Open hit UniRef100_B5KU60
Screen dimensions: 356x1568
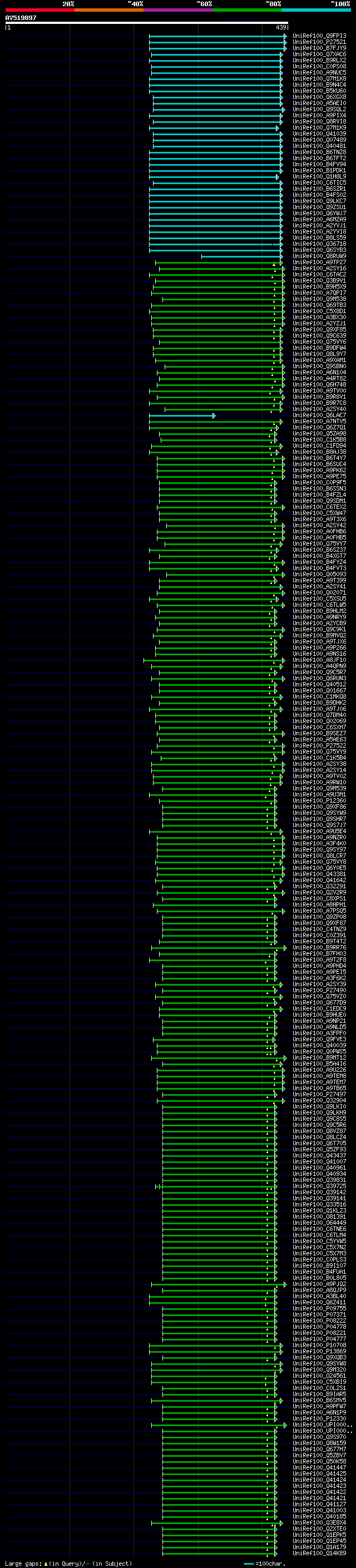click(x=319, y=91)
